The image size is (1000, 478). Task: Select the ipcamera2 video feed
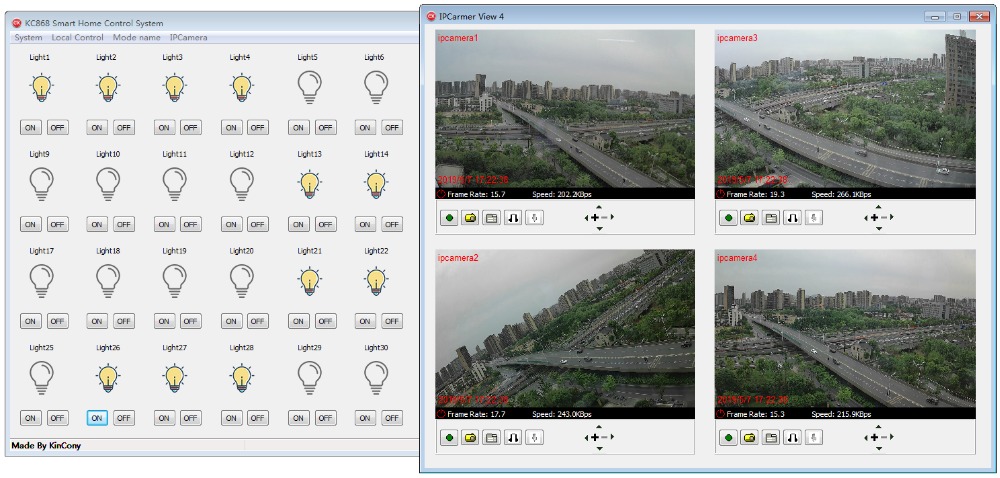tap(565, 328)
